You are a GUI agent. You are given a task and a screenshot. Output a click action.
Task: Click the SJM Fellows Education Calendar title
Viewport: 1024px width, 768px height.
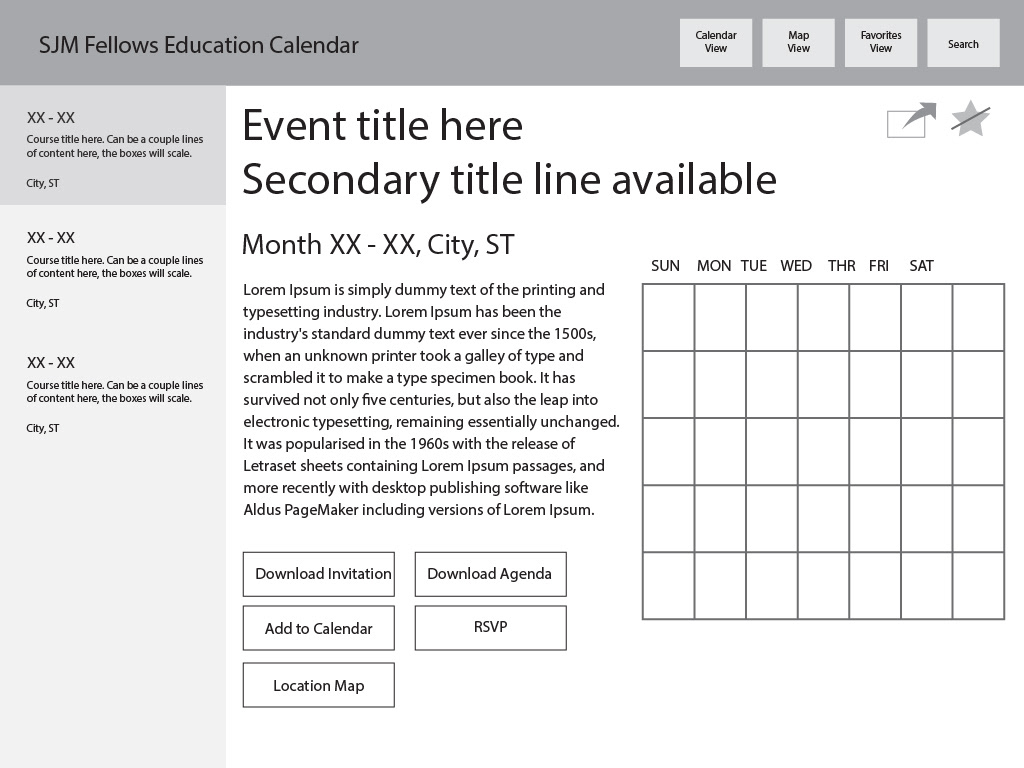[x=199, y=45]
